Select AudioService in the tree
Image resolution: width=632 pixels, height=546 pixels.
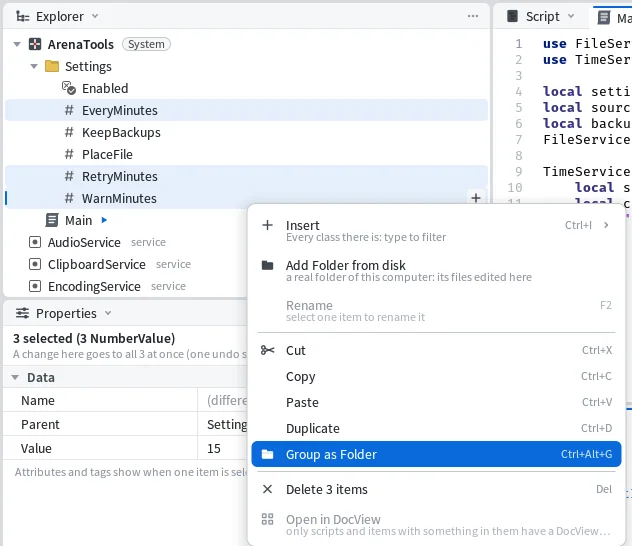[84, 242]
